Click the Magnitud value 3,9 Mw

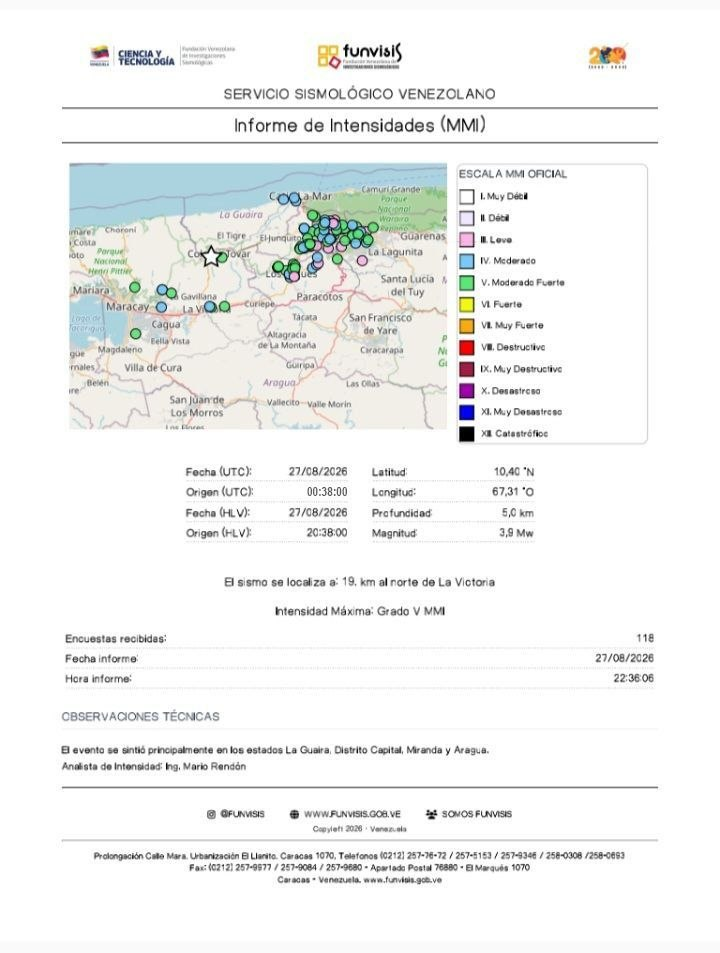(x=516, y=533)
